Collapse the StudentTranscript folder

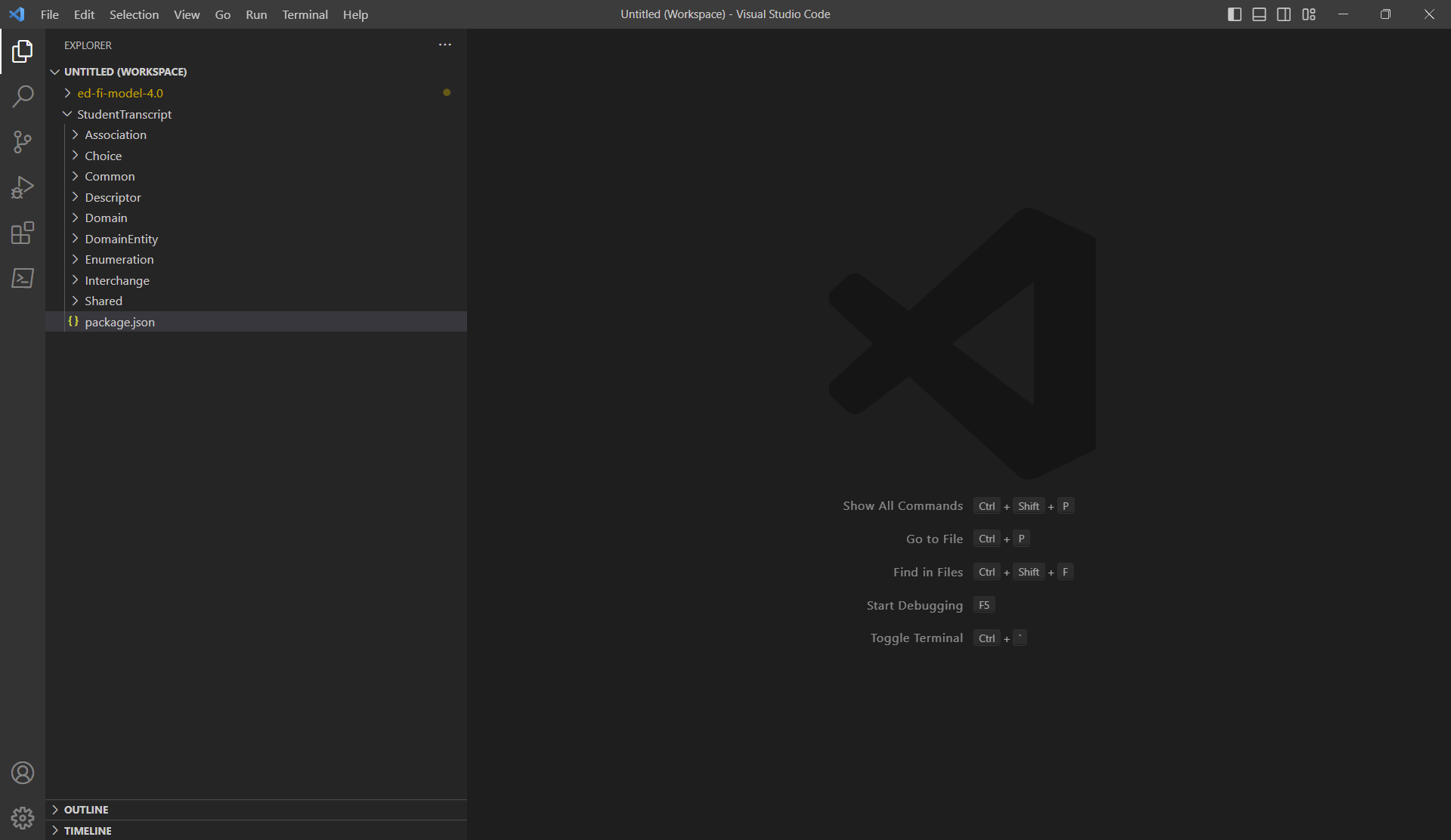(256, 114)
